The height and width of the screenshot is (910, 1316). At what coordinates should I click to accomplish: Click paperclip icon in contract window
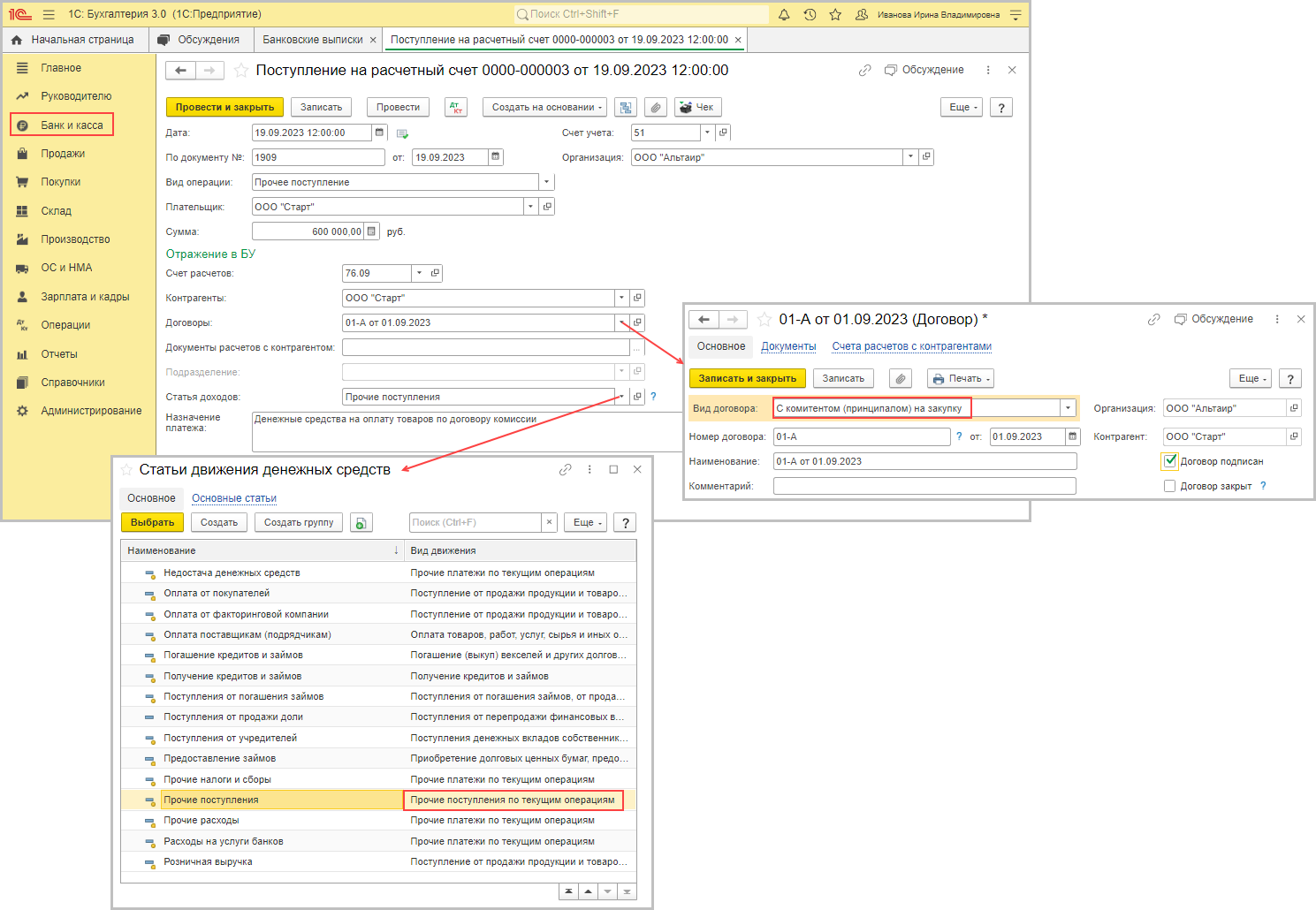click(x=900, y=378)
